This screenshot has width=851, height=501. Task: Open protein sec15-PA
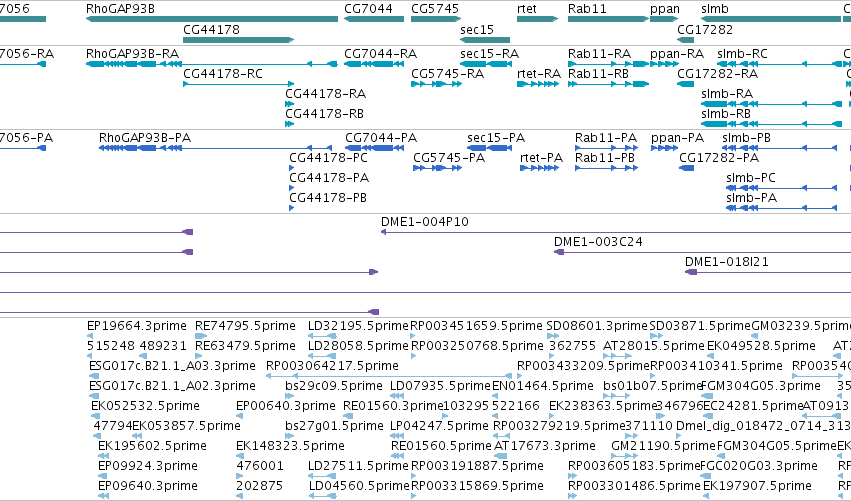click(x=496, y=138)
